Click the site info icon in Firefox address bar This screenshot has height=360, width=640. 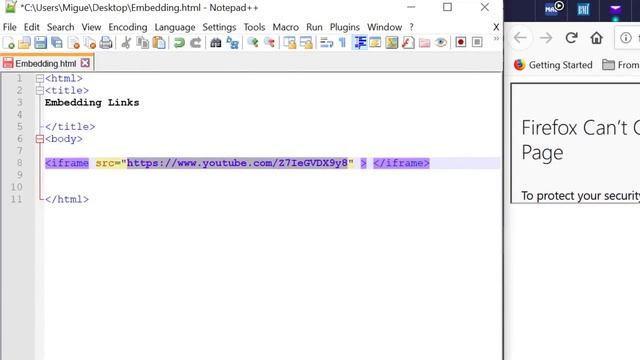(625, 38)
